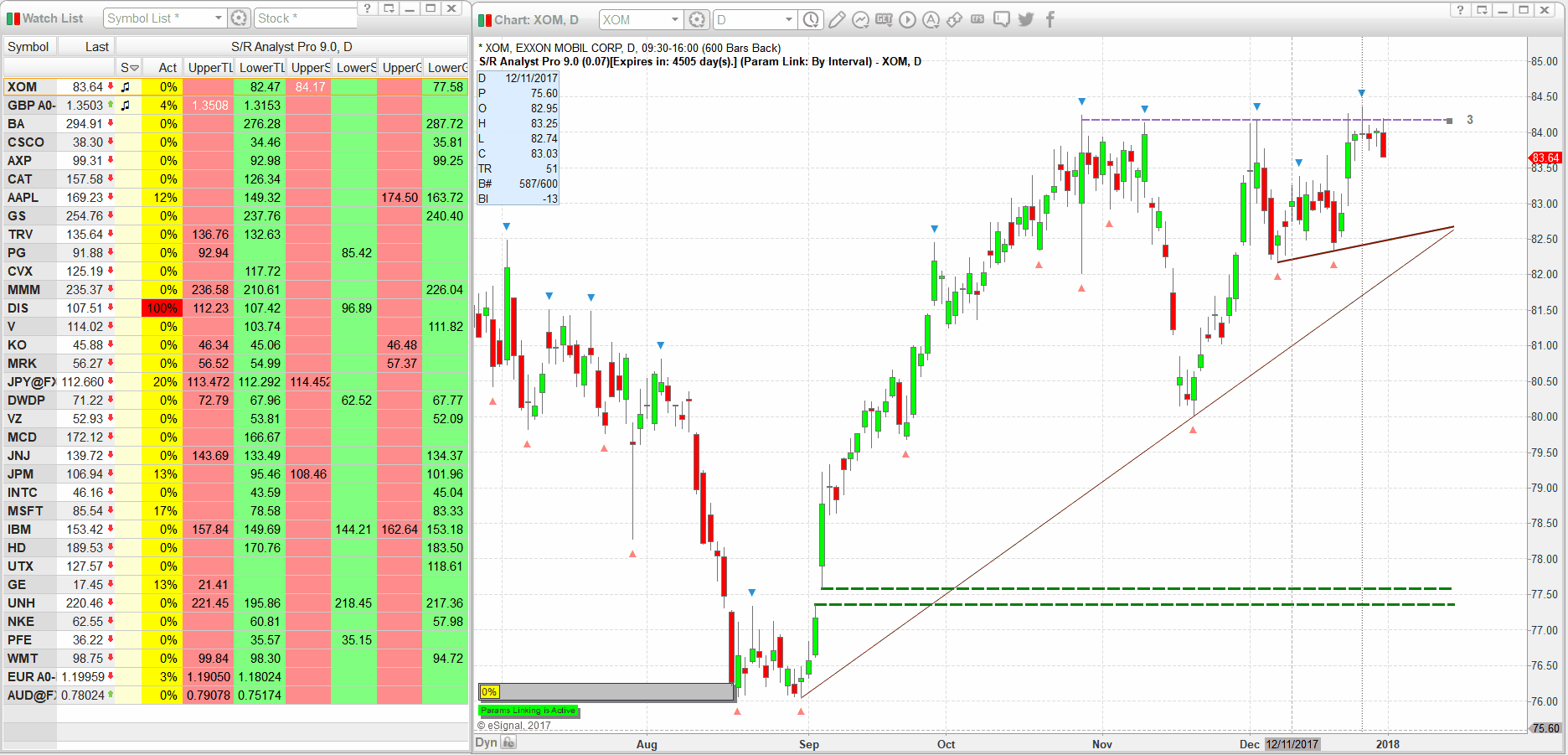Click the data box date 12/11/2017

point(532,78)
